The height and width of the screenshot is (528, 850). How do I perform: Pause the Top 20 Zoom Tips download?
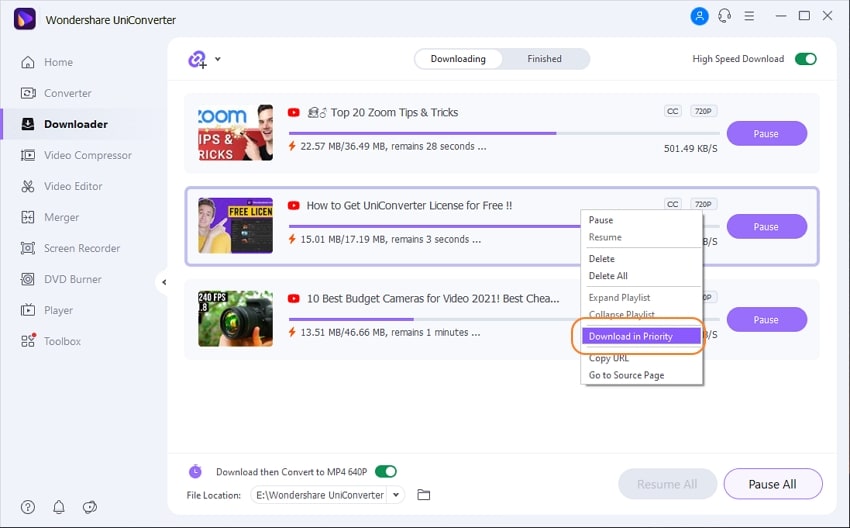point(767,133)
